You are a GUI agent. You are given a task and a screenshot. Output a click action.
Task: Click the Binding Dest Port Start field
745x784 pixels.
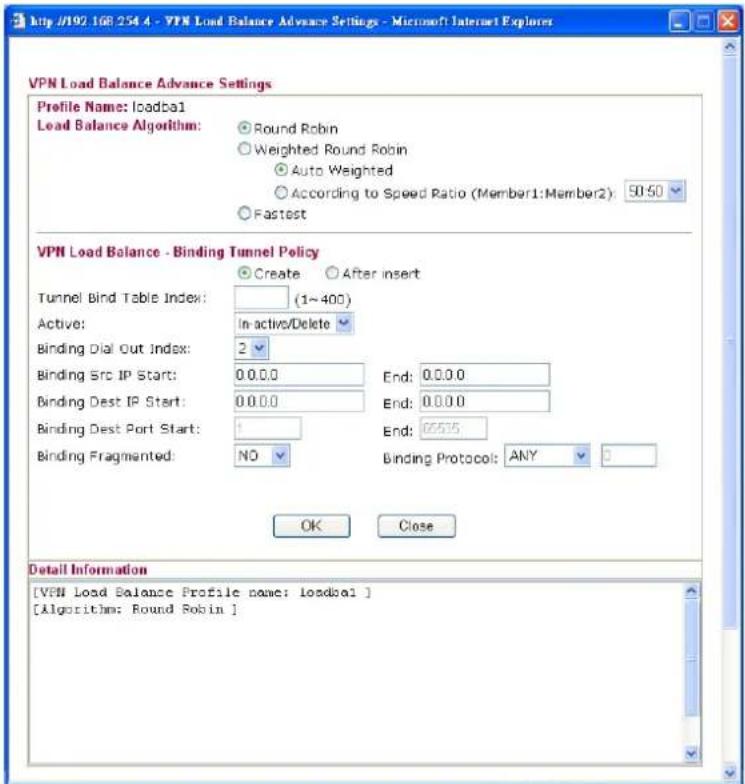[x=268, y=428]
